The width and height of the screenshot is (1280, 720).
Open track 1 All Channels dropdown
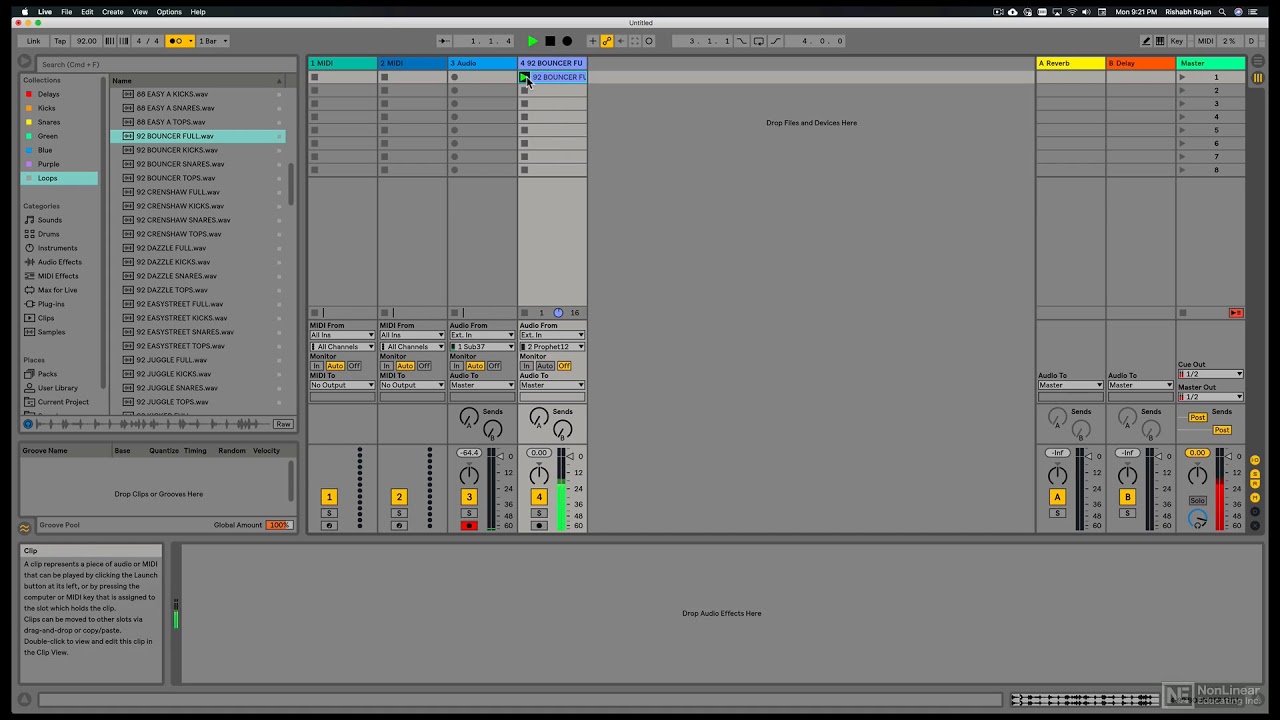342,347
